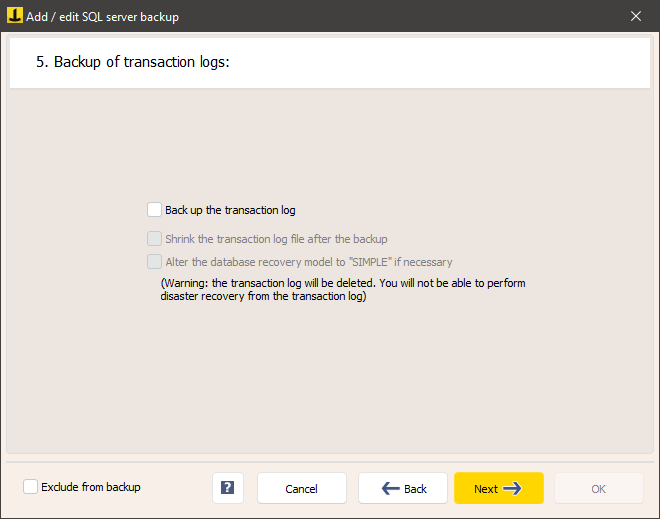Viewport: 660px width, 519px height.
Task: Click the yellow Iperius anchor icon in title bar
Action: pyautogui.click(x=15, y=16)
